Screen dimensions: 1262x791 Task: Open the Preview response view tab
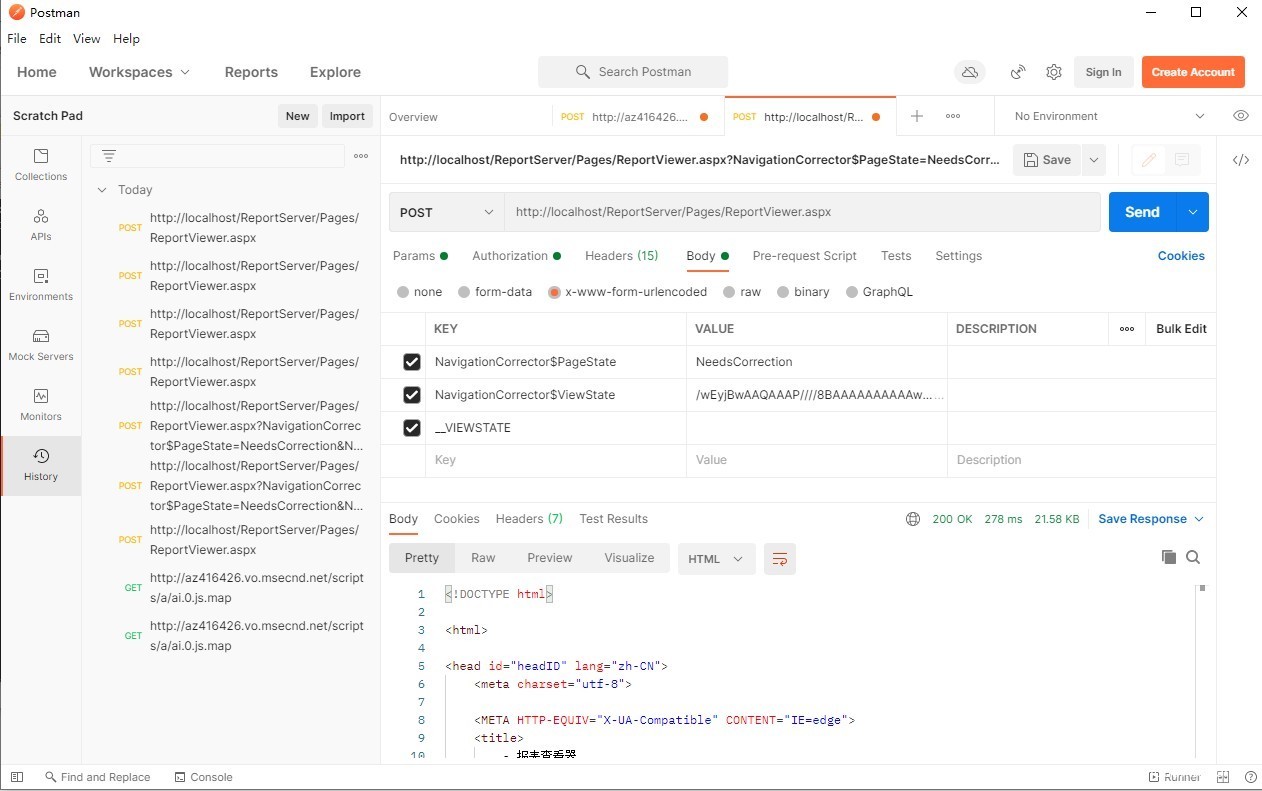[549, 558]
